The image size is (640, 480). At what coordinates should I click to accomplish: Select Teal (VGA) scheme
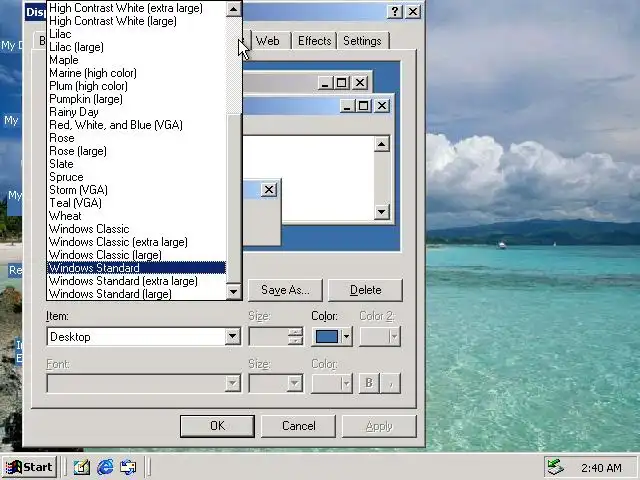coord(136,203)
